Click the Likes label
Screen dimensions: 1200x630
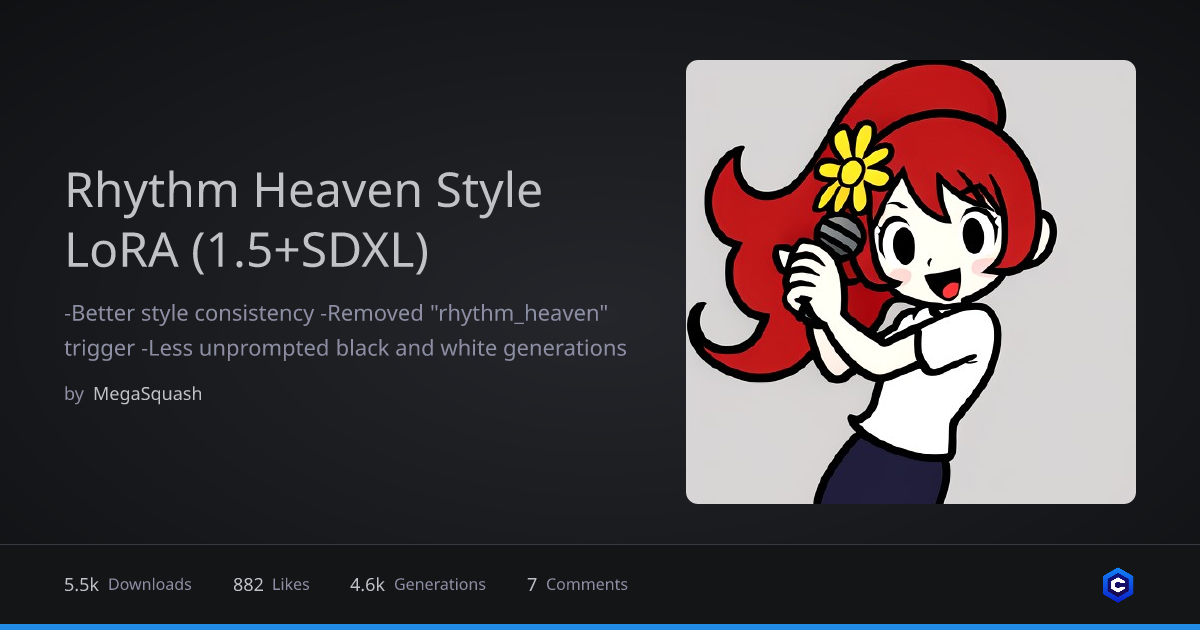point(291,585)
